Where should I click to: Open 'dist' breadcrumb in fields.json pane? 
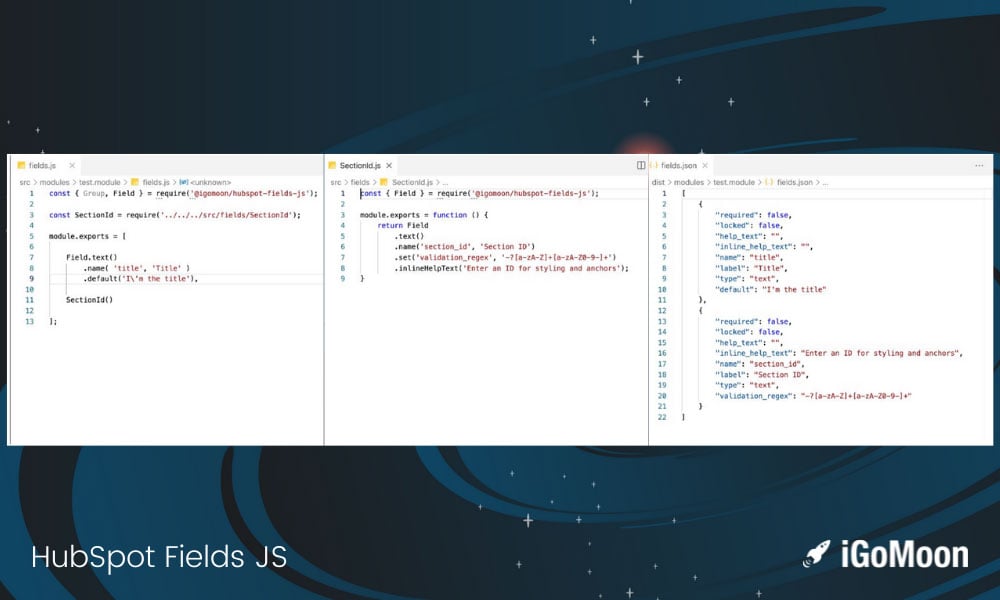click(658, 182)
